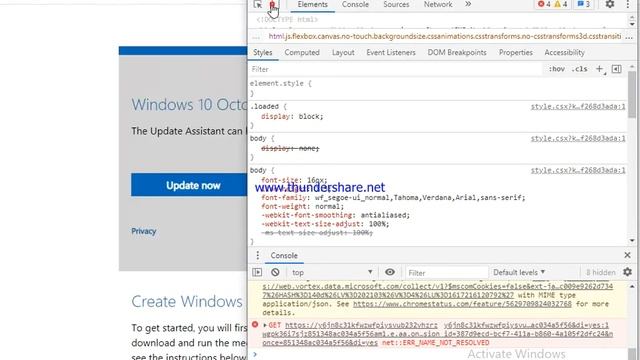This screenshot has height=360, width=640.
Task: Toggle the console sidebar icon
Action: click(257, 272)
